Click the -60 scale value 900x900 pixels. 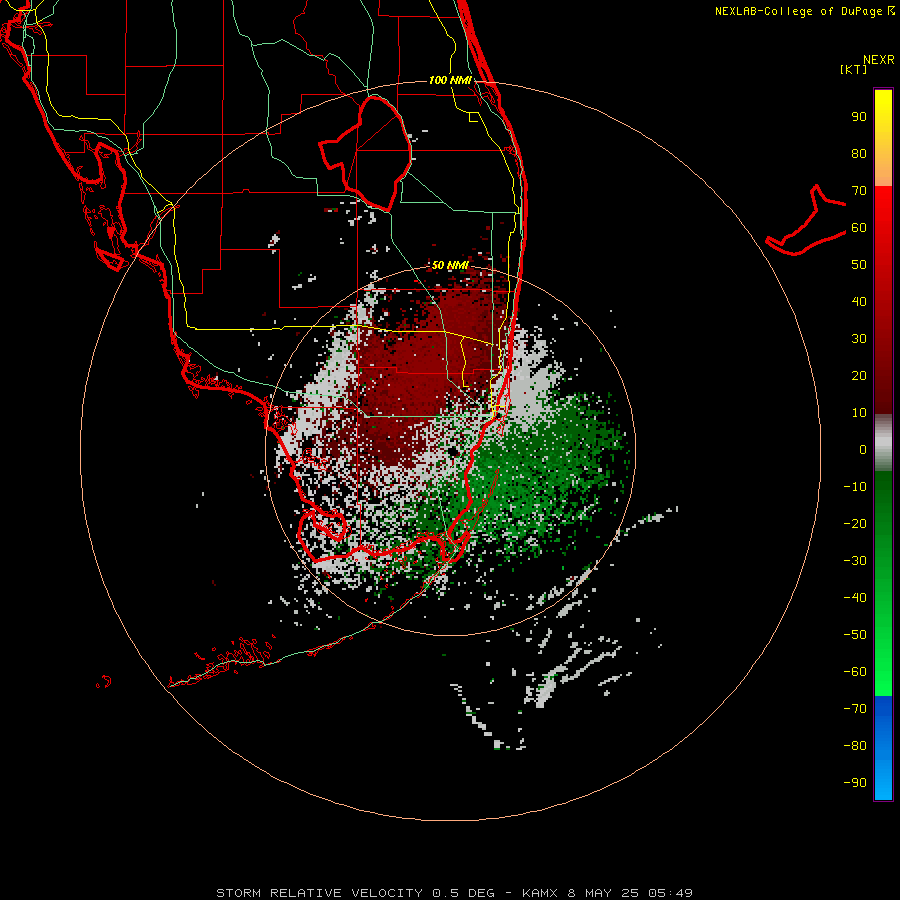pos(855,672)
